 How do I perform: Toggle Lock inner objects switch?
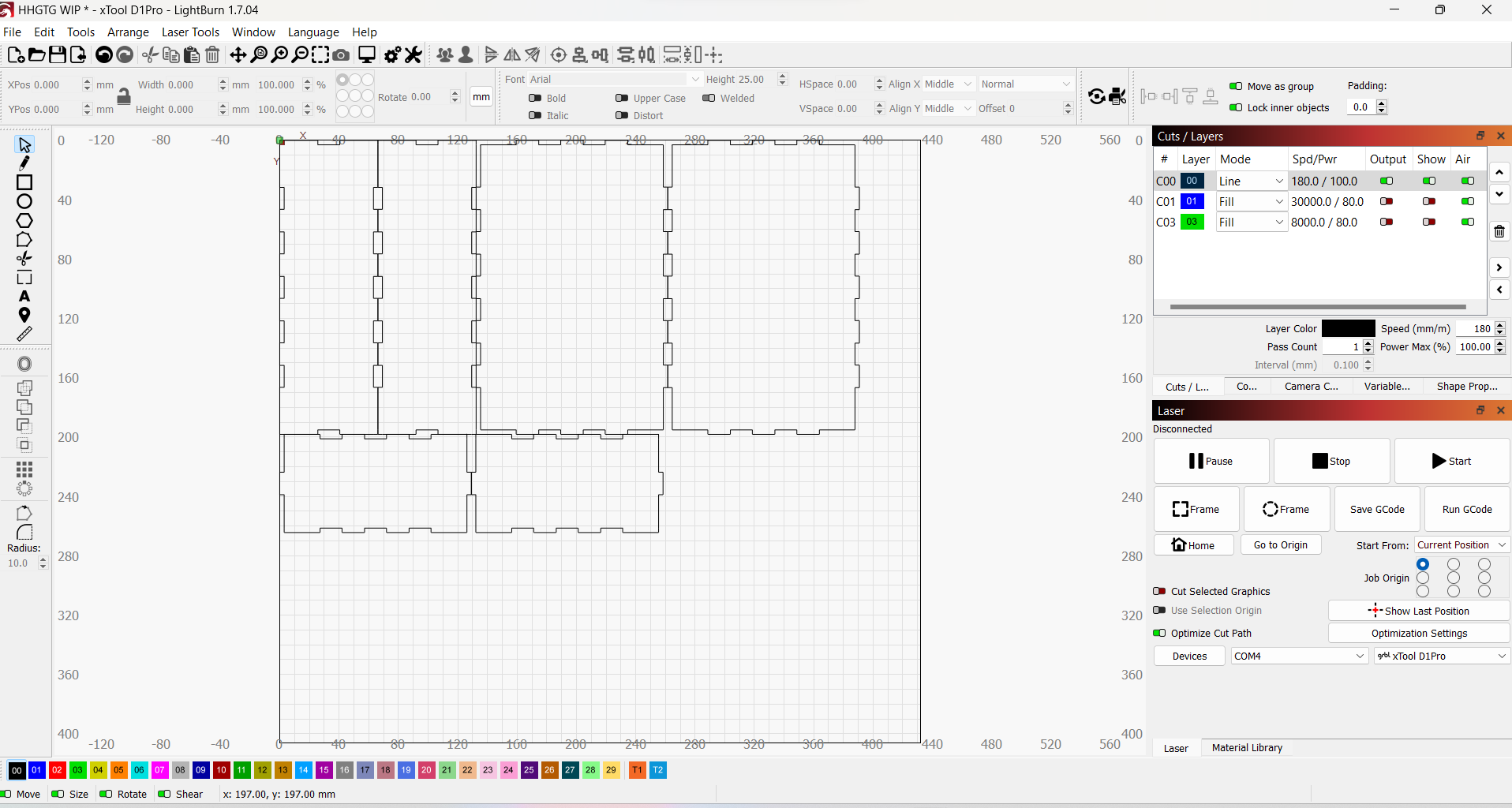(x=1236, y=107)
